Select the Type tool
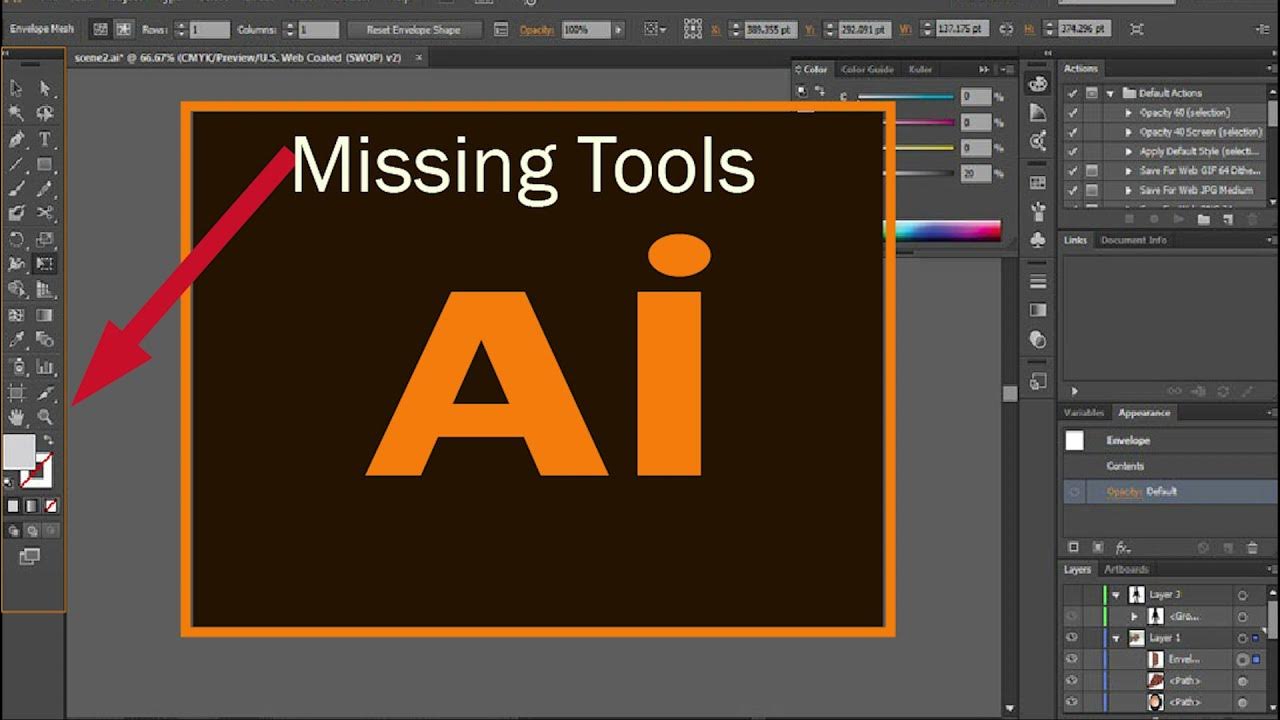The image size is (1280, 720). click(x=45, y=139)
